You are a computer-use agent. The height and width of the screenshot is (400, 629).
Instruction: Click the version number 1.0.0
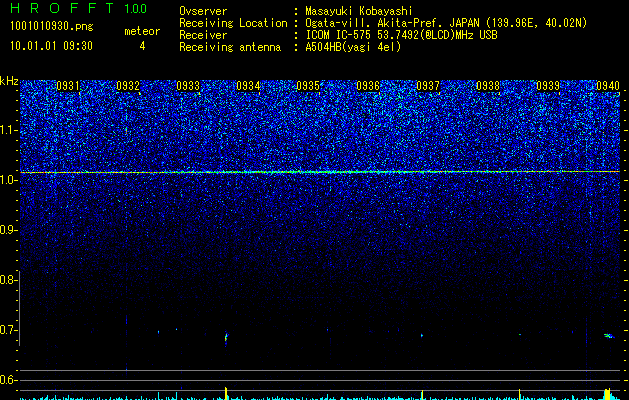[x=136, y=8]
